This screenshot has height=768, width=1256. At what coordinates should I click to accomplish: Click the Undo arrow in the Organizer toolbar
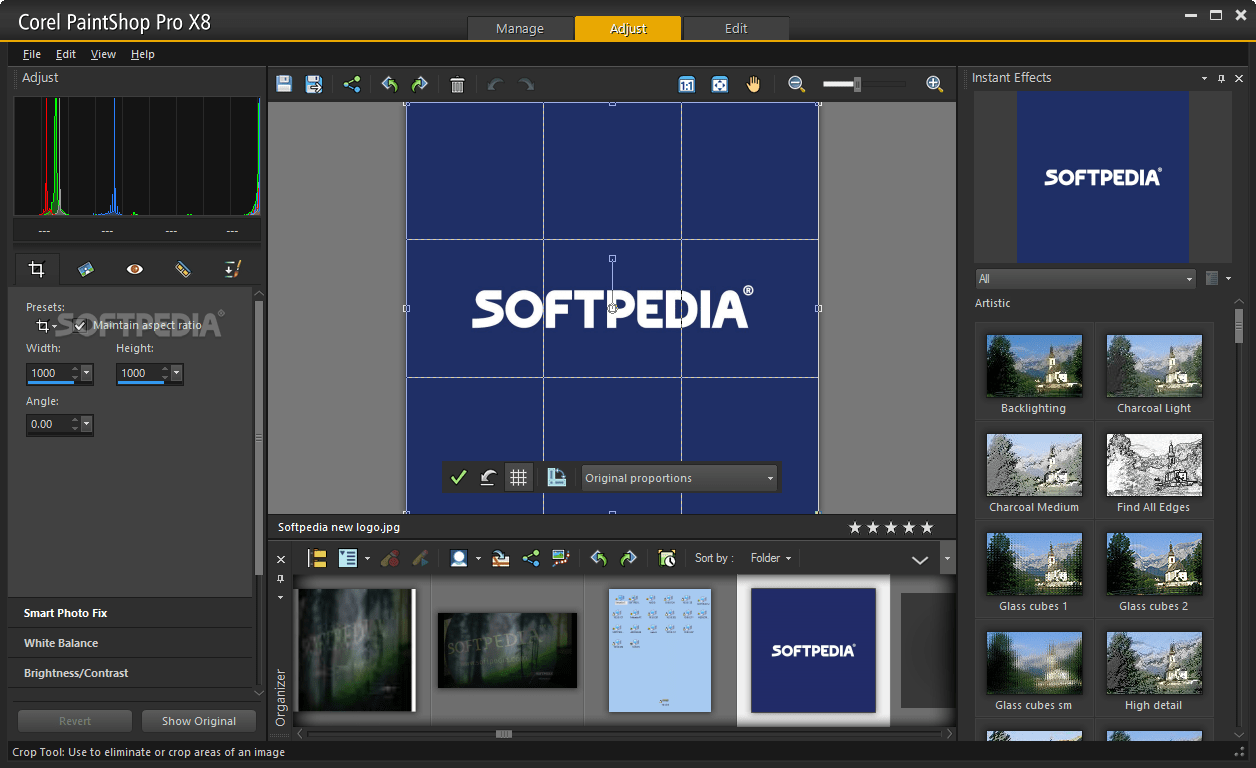[598, 558]
